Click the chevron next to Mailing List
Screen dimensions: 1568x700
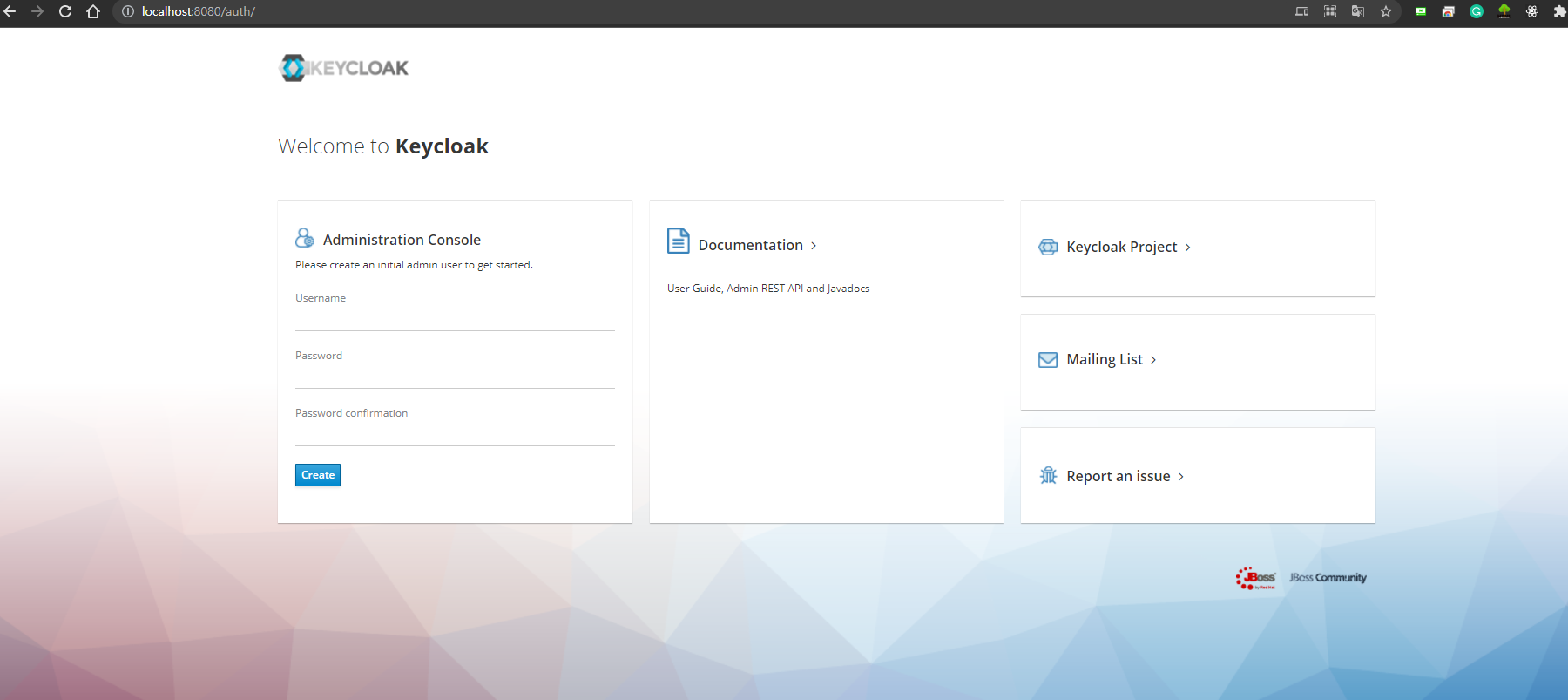coord(1153,360)
